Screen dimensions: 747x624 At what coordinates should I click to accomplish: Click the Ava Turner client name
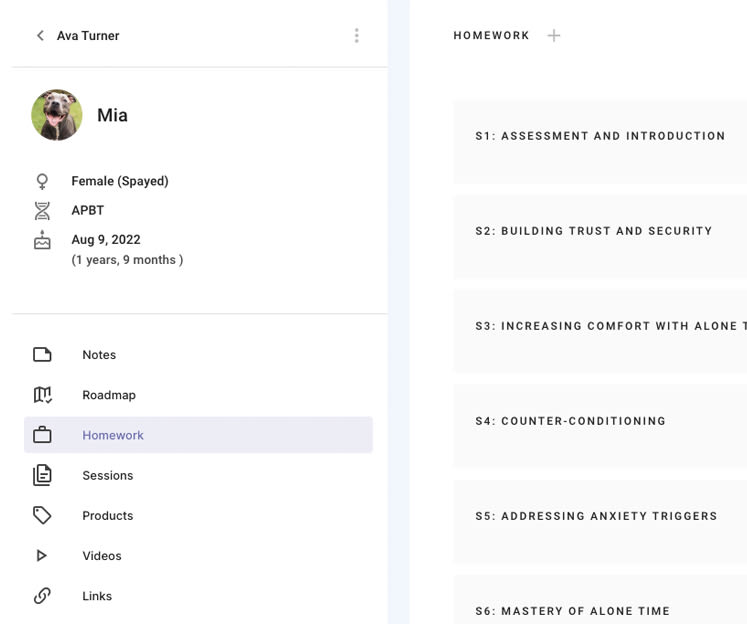tap(88, 36)
